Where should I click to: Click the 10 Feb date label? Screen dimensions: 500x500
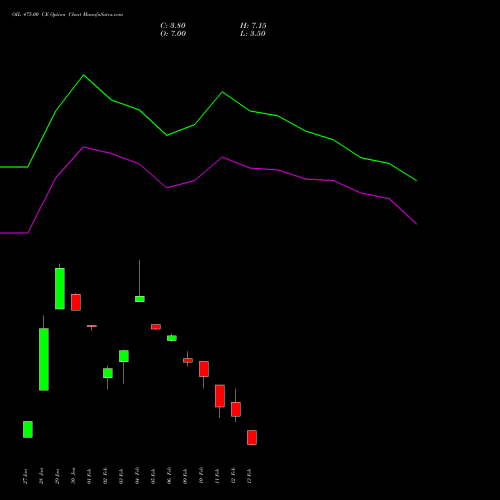(x=202, y=476)
